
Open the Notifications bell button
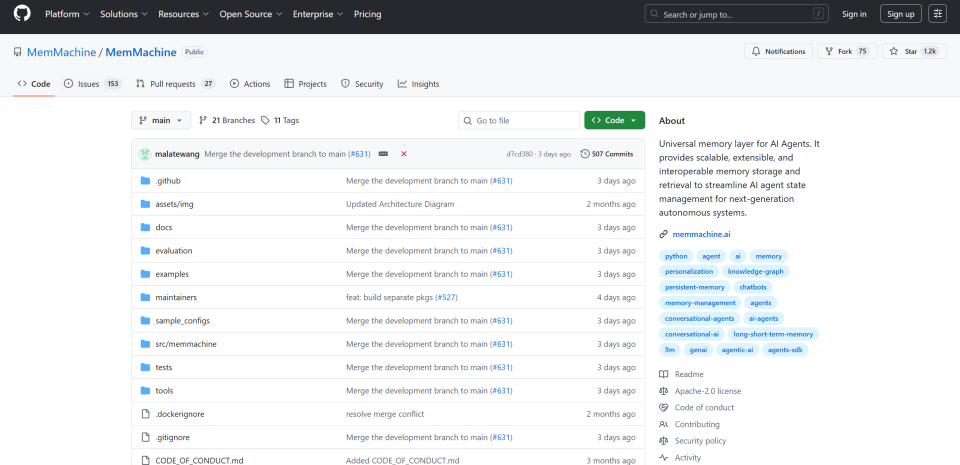point(778,51)
